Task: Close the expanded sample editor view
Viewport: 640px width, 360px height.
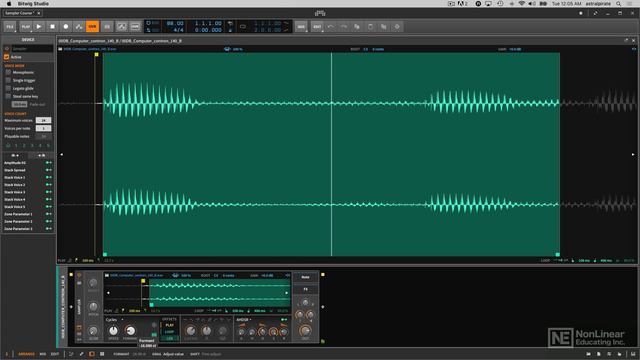Action: click(x=633, y=40)
